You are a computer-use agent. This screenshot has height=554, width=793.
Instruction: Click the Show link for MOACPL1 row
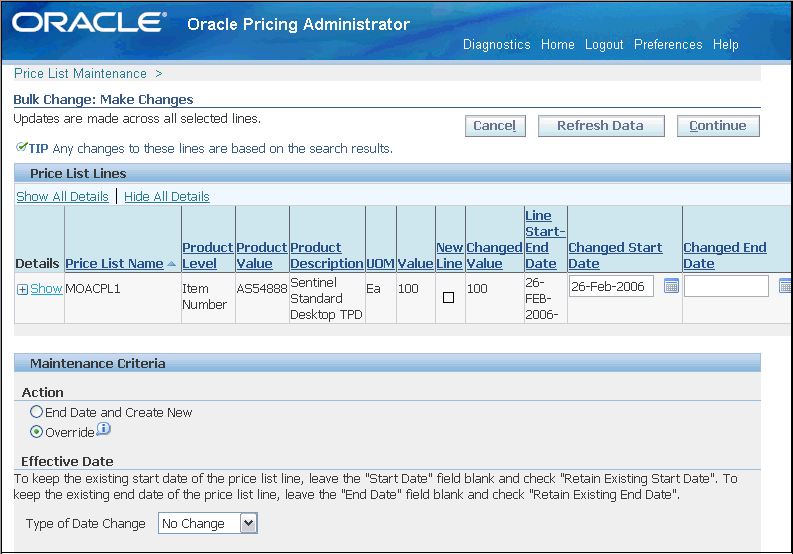[46, 289]
